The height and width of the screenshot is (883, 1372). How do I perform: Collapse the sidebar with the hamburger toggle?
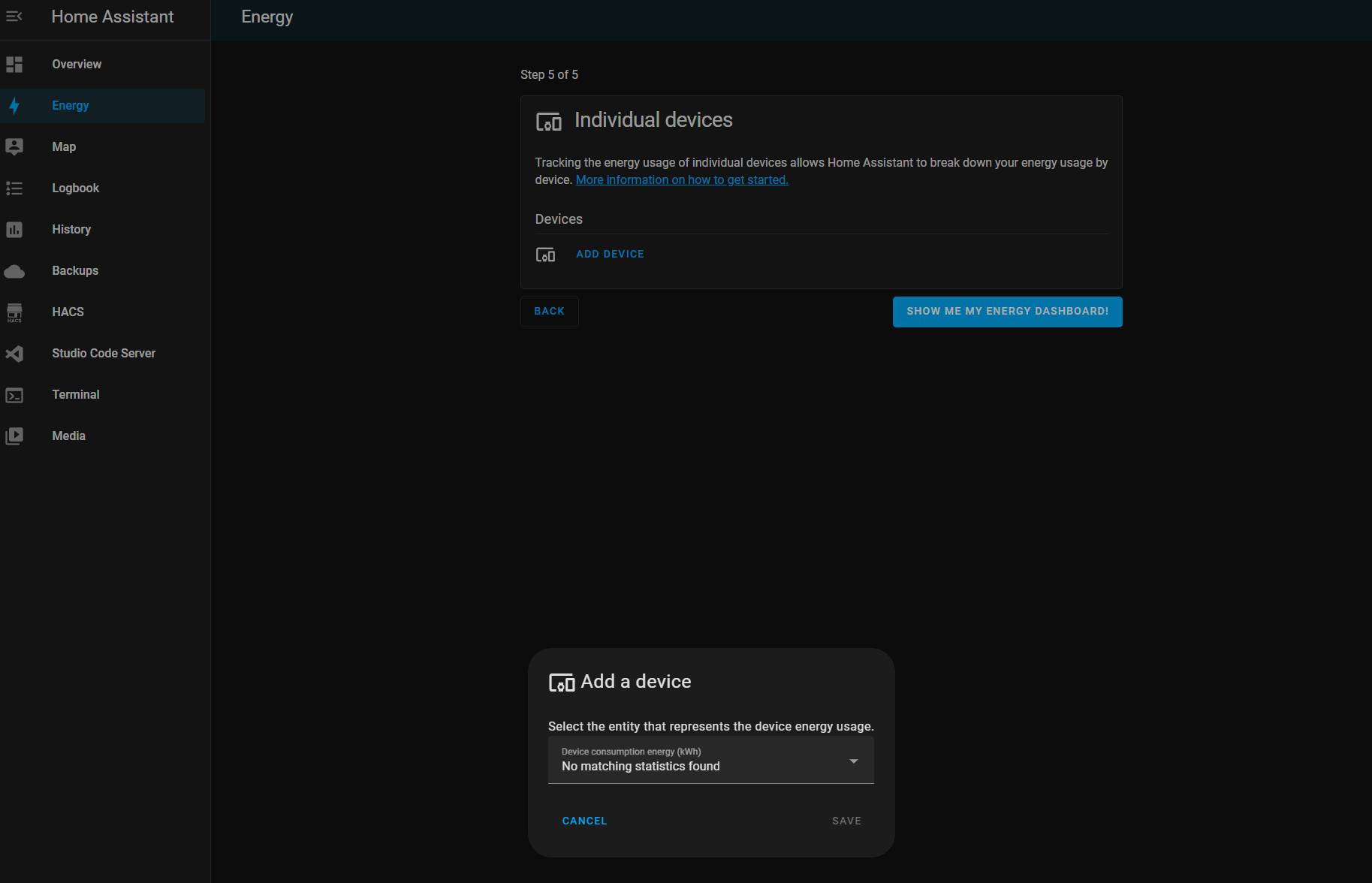(x=14, y=16)
